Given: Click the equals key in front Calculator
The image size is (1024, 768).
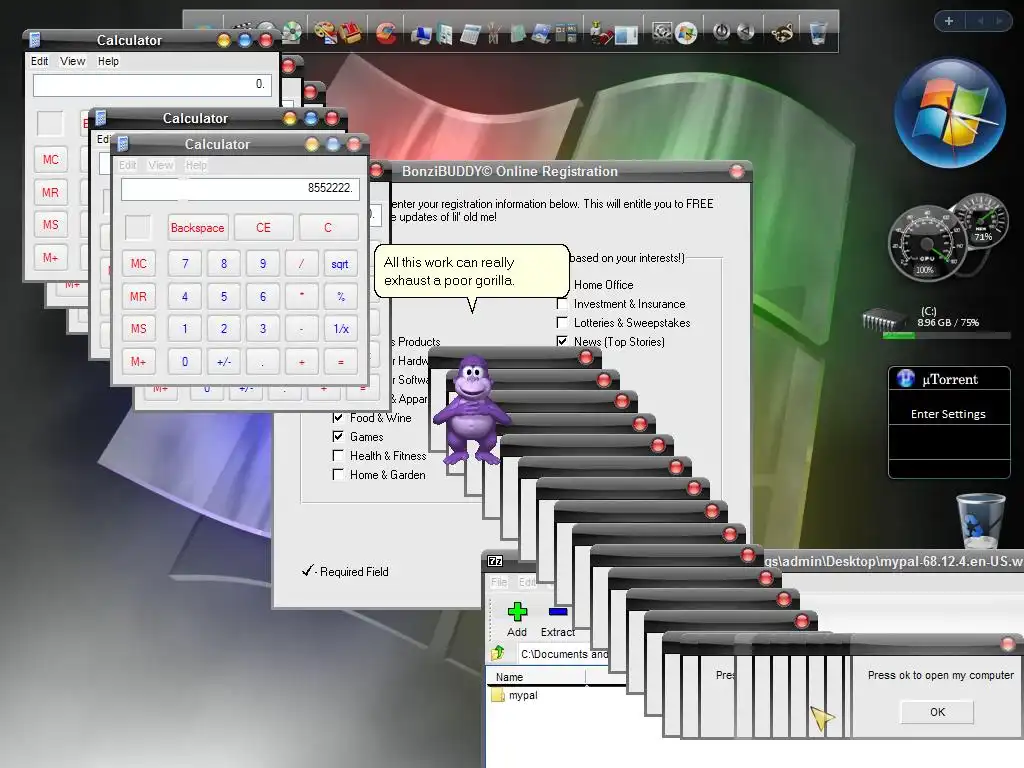Looking at the screenshot, I should (x=340, y=361).
